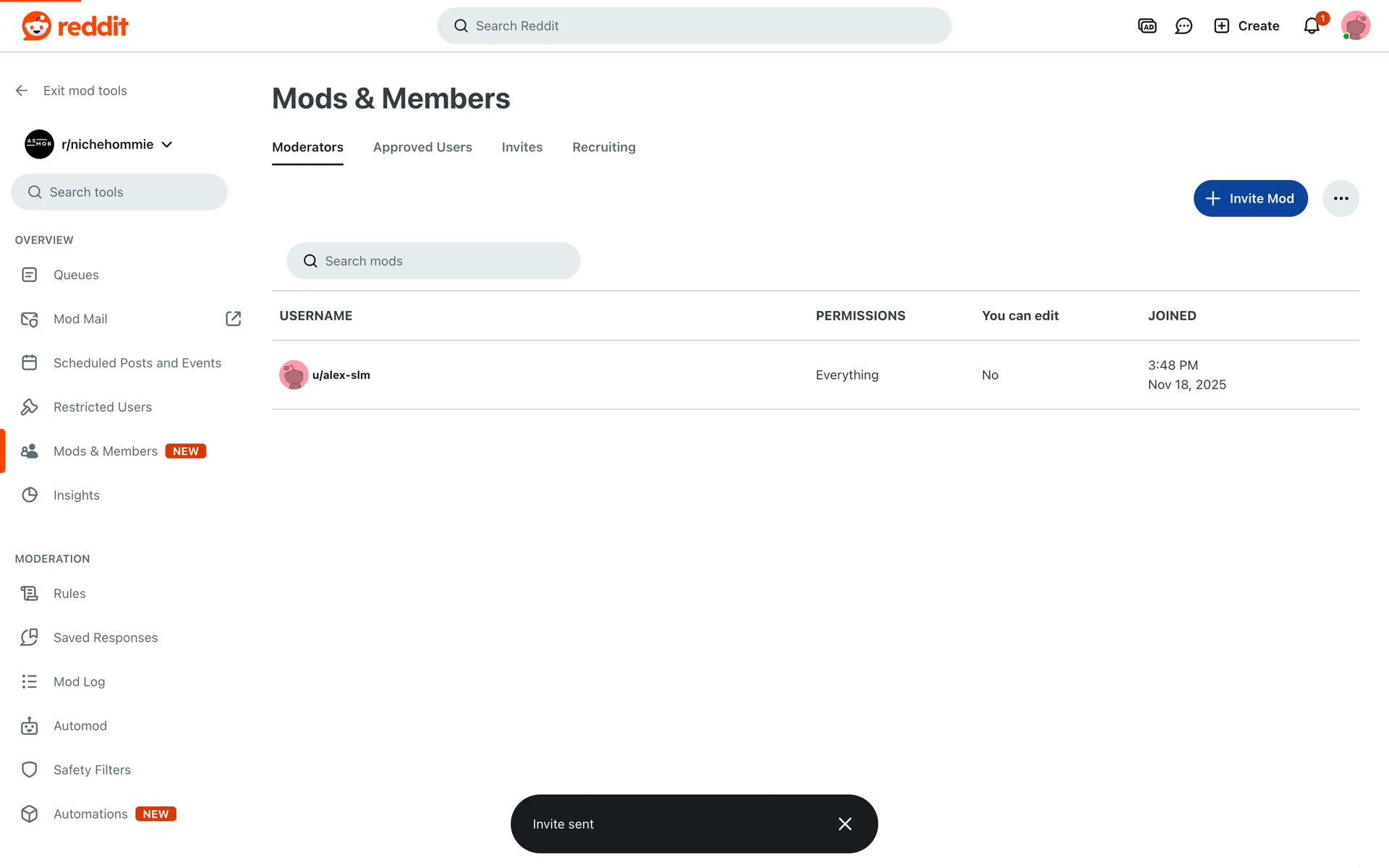Switch to the Invites tab
Image resolution: width=1389 pixels, height=868 pixels.
click(x=522, y=147)
